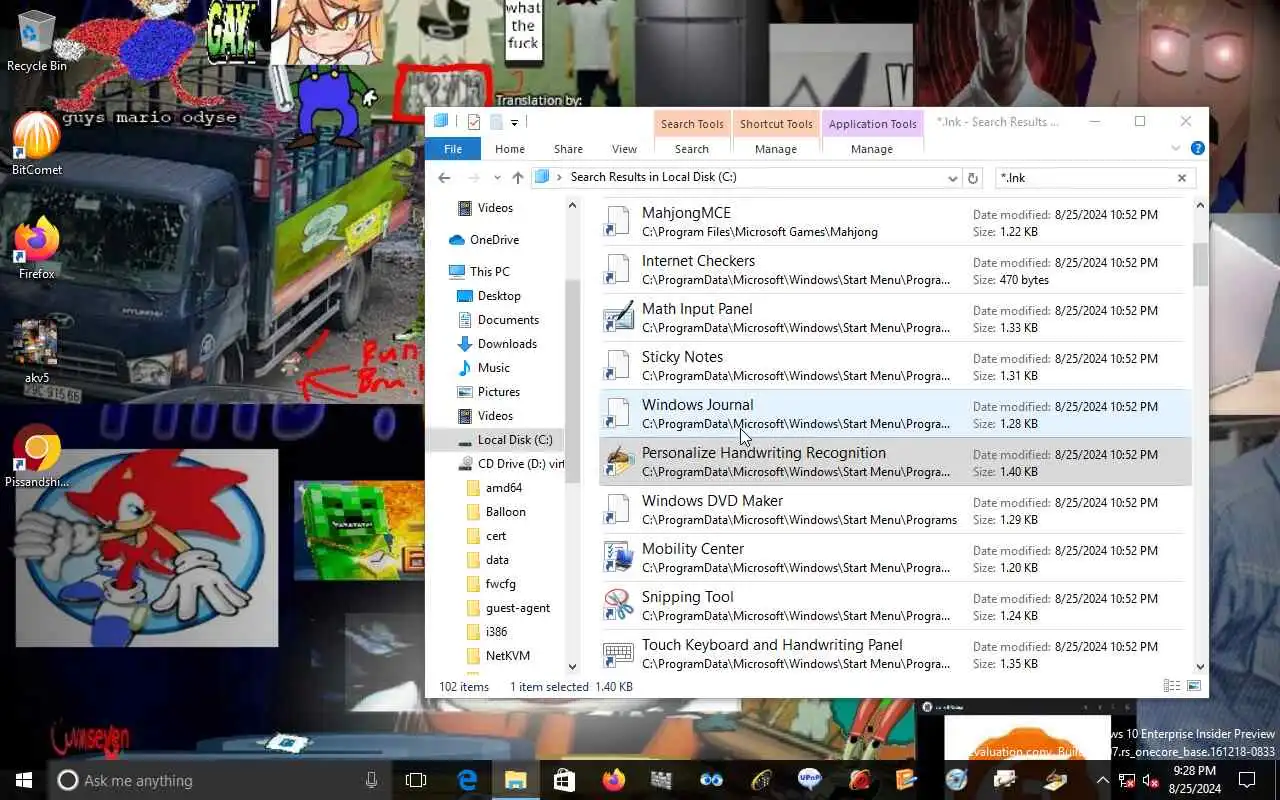The width and height of the screenshot is (1280, 800).
Task: Click the New Folder icon in title bar
Action: 494,122
